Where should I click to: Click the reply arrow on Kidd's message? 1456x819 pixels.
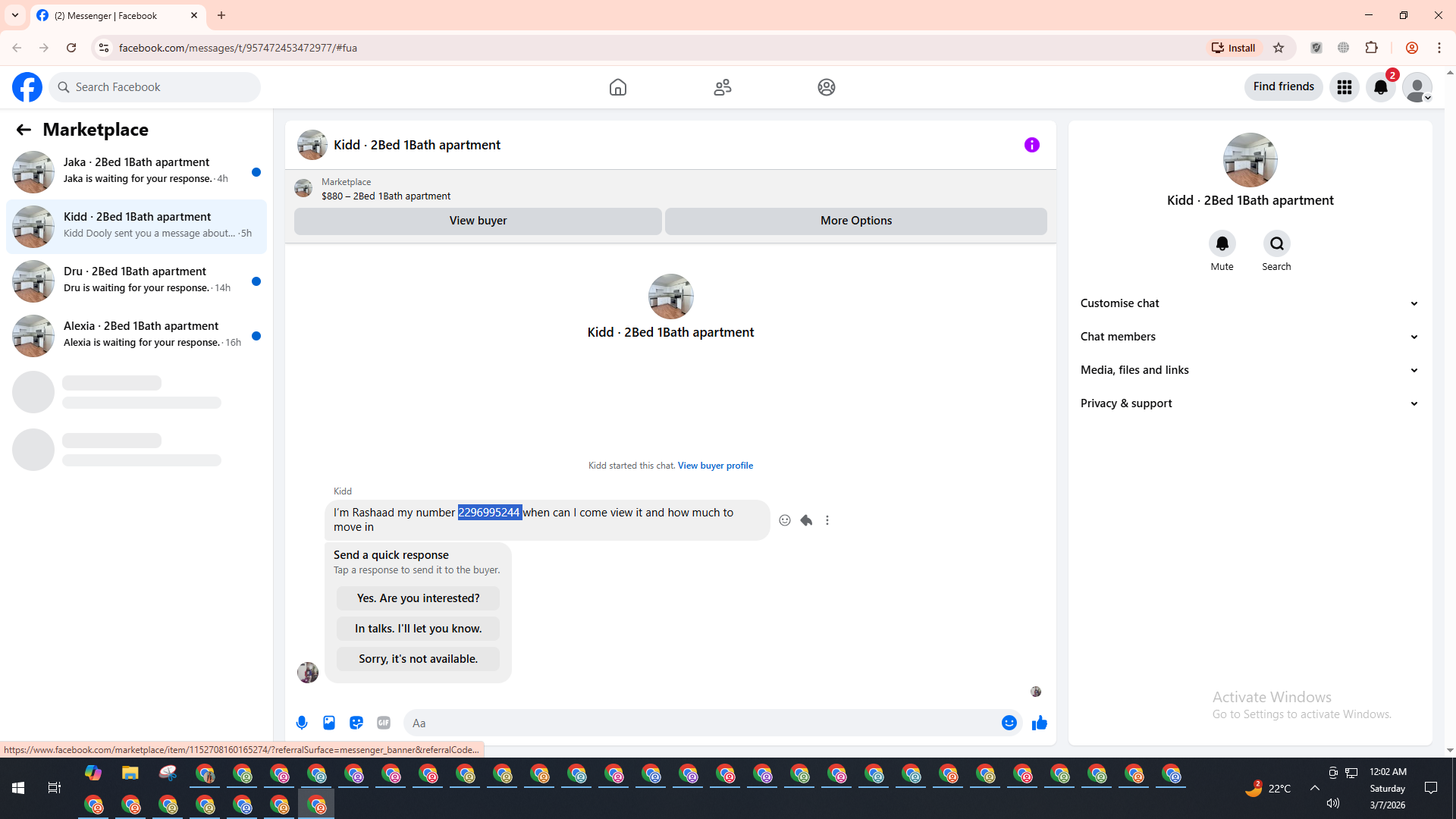tap(806, 520)
